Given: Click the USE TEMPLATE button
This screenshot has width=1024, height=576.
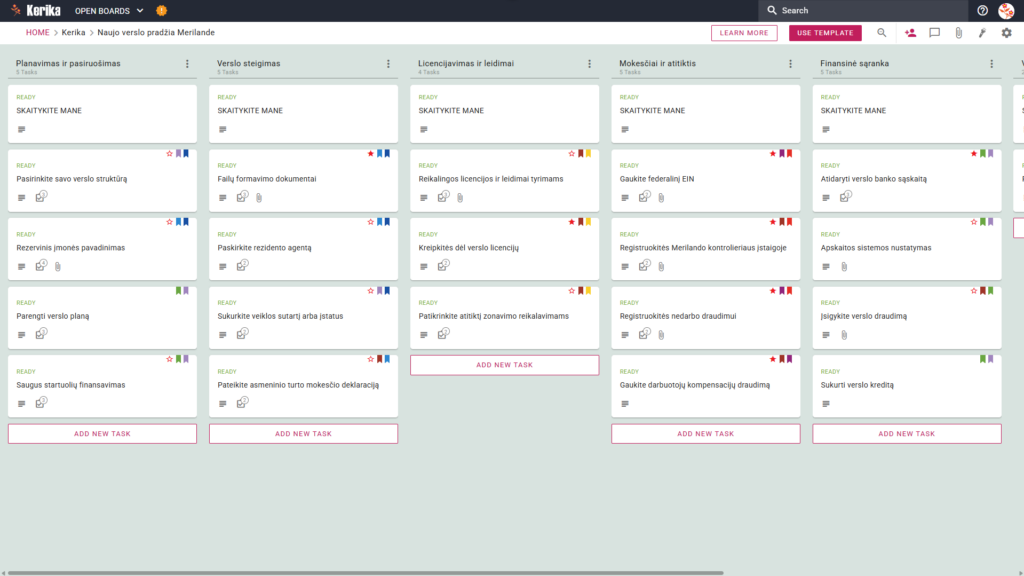Looking at the screenshot, I should point(825,33).
